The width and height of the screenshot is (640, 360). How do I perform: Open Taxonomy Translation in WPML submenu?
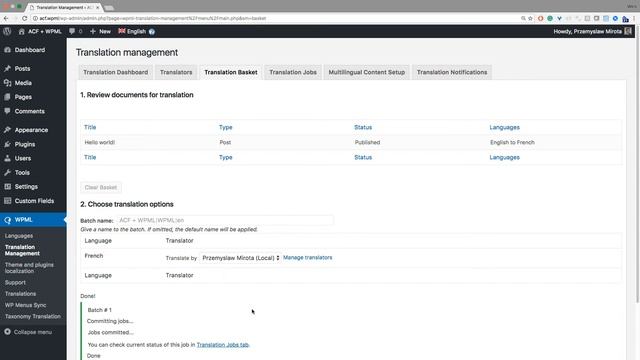click(x=33, y=316)
